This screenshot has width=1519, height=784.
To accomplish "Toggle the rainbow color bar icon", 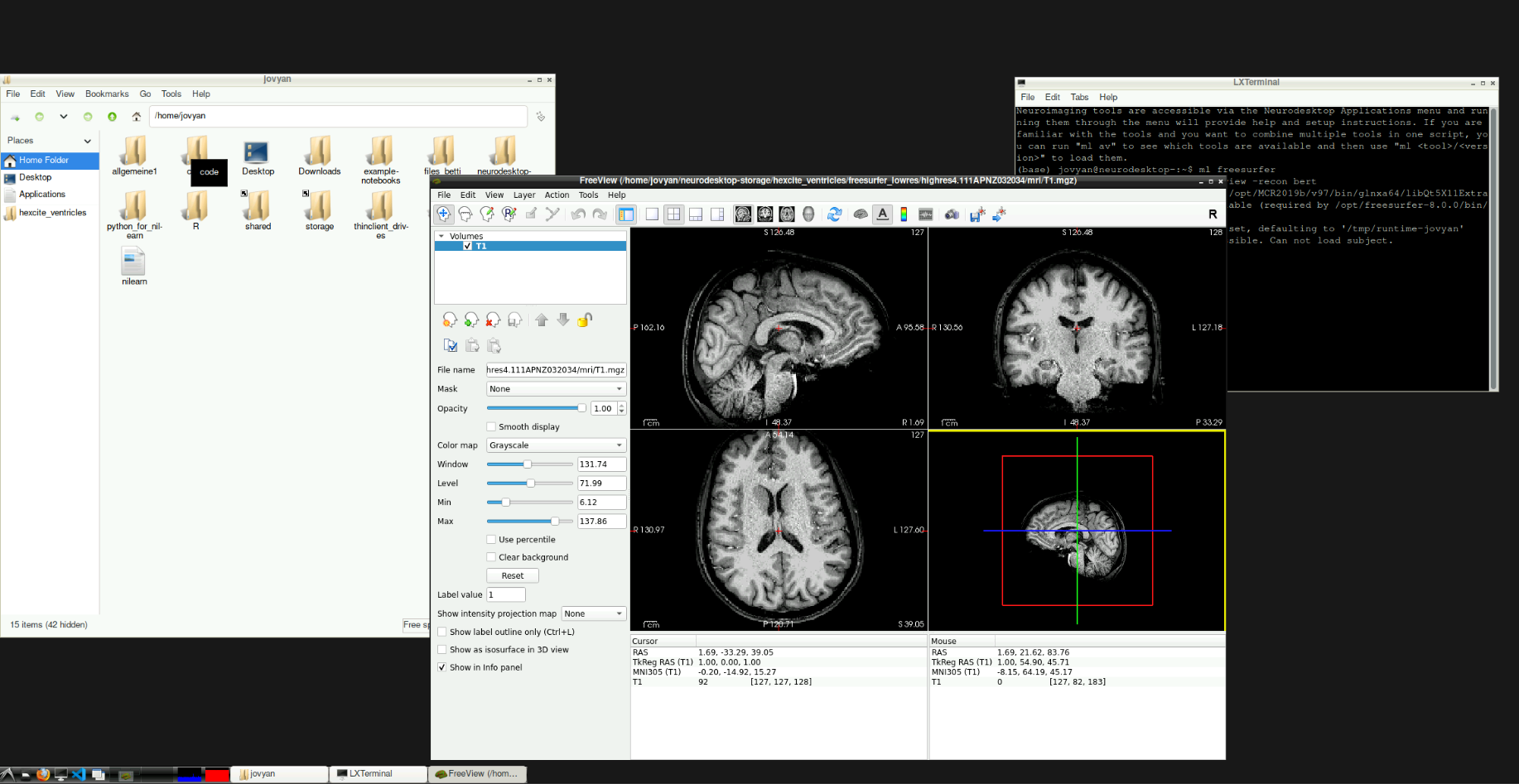I will (904, 214).
